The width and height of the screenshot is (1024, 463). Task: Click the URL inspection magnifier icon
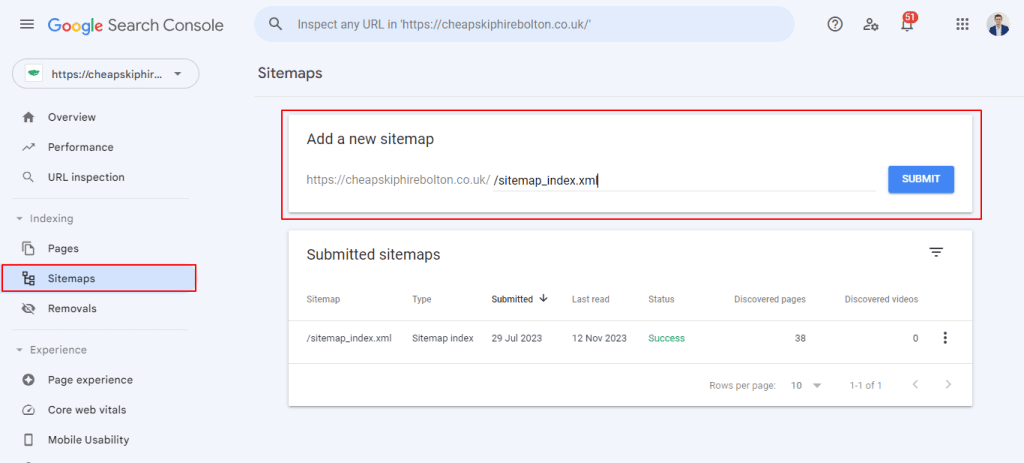point(28,178)
